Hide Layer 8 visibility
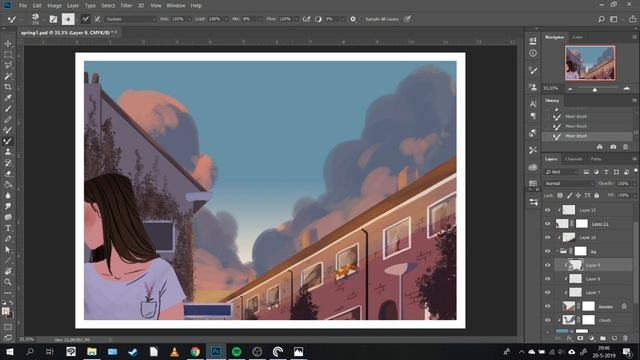The image size is (640, 360). pos(548,279)
